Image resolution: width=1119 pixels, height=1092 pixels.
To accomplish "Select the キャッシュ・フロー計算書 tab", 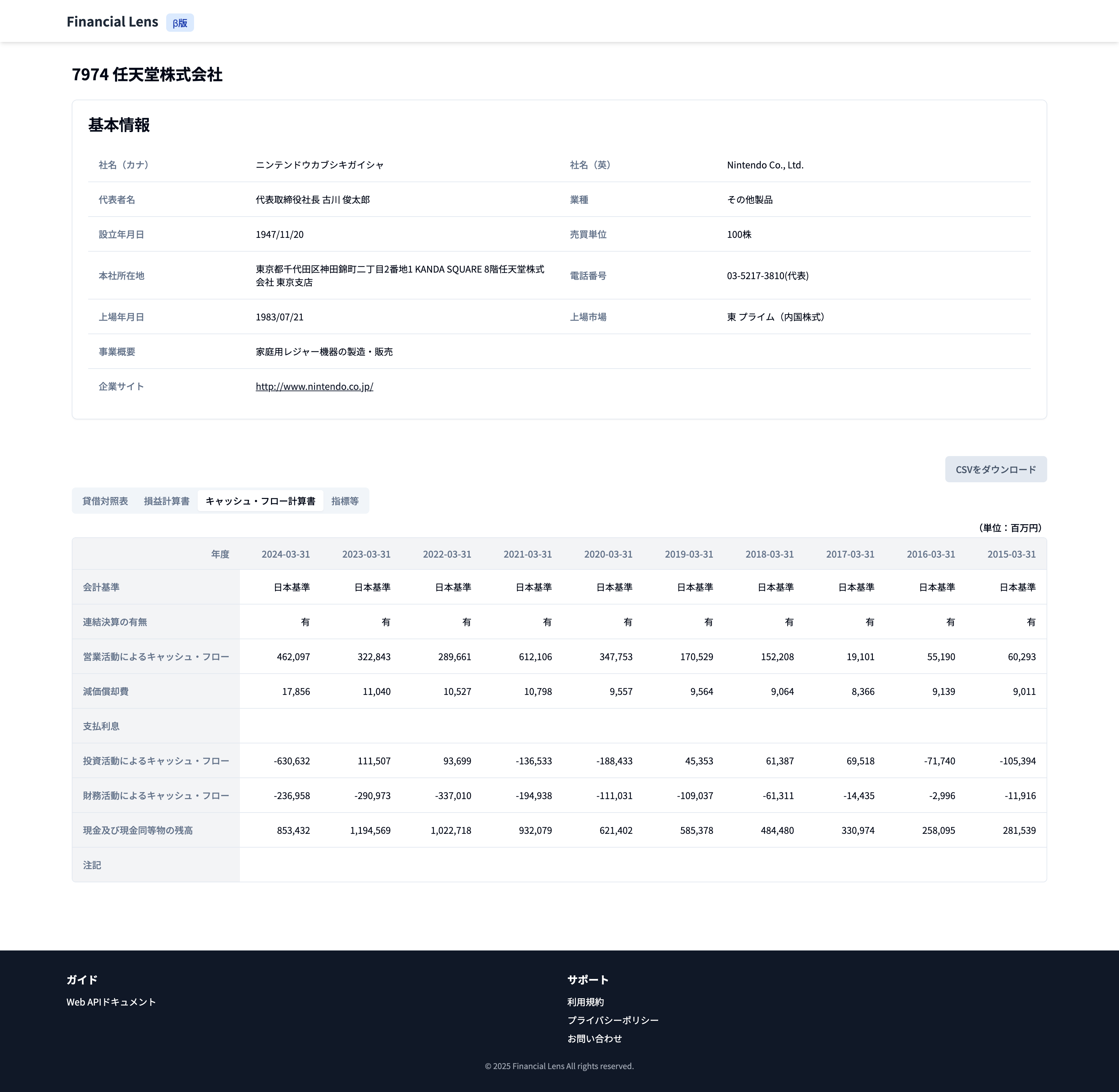I will (260, 501).
